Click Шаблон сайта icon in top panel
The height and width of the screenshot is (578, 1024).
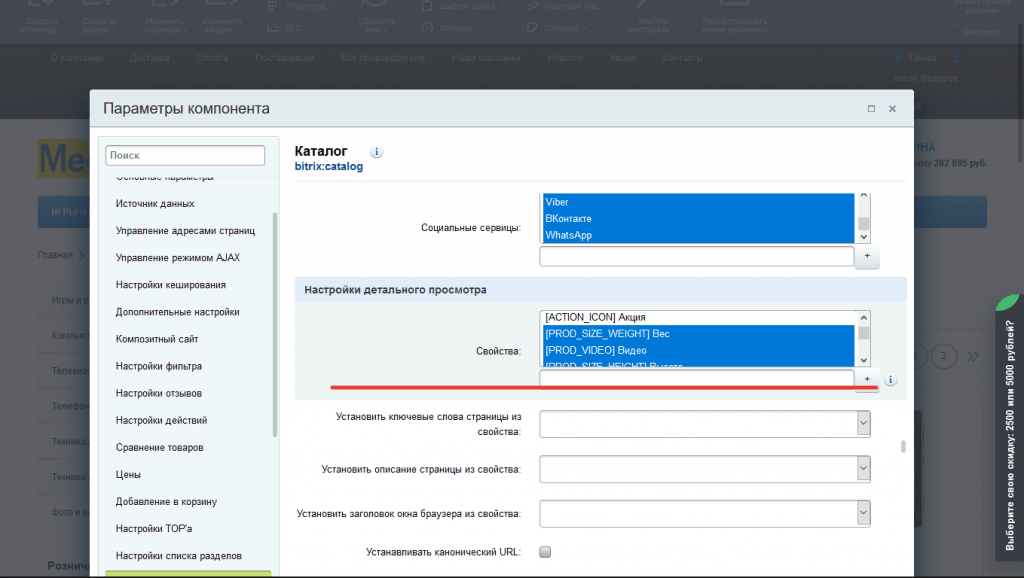click(x=427, y=6)
